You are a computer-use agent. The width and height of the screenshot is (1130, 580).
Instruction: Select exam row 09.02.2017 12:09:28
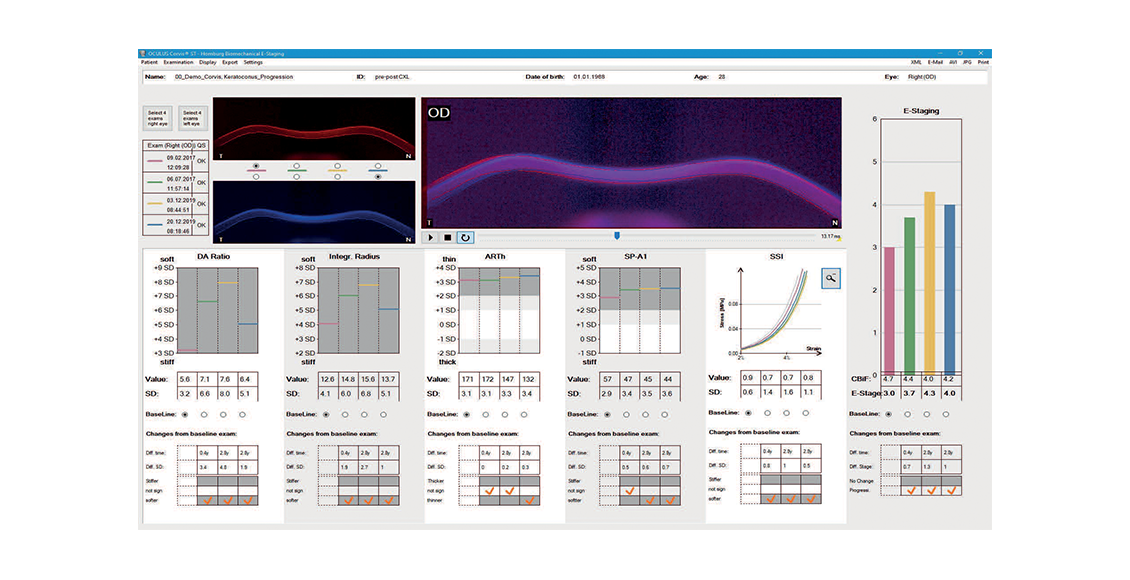pyautogui.click(x=176, y=162)
